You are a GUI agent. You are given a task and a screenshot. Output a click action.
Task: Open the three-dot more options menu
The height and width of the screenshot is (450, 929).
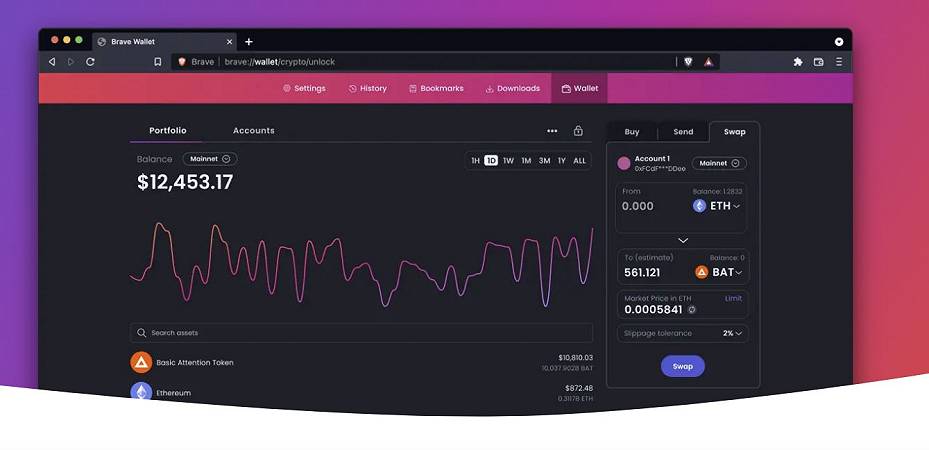coord(552,131)
